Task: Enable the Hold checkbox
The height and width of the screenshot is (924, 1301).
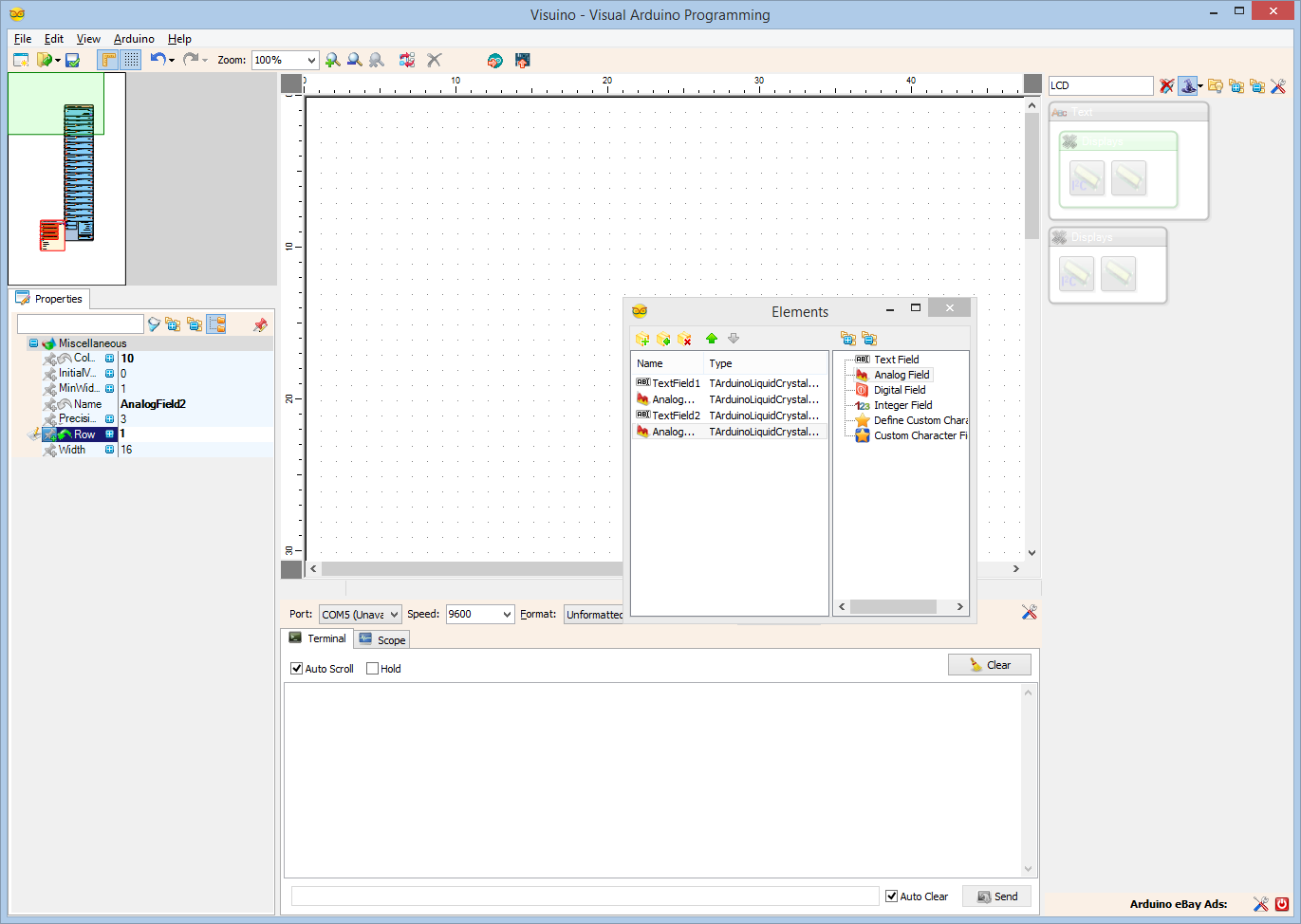Action: 371,668
